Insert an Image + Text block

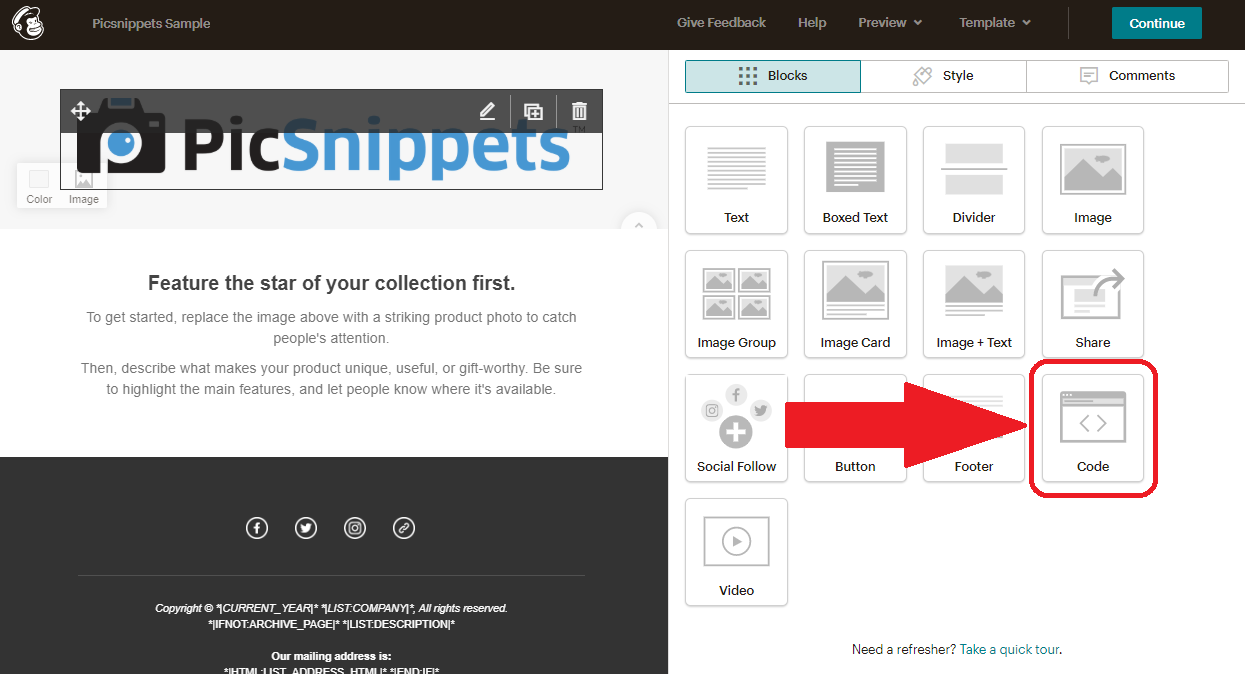[x=974, y=304]
